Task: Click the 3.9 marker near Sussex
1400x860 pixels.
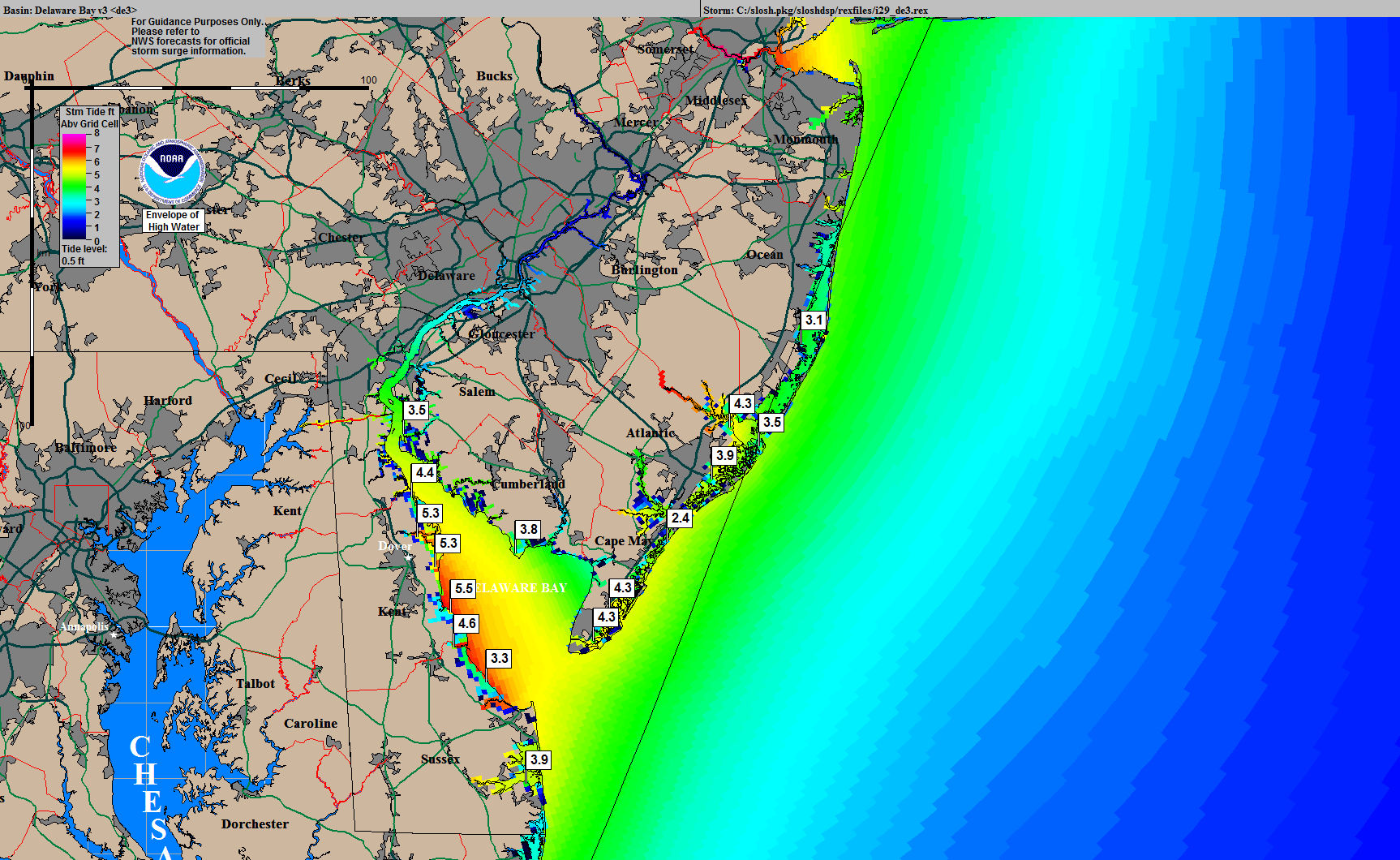Action: click(539, 760)
